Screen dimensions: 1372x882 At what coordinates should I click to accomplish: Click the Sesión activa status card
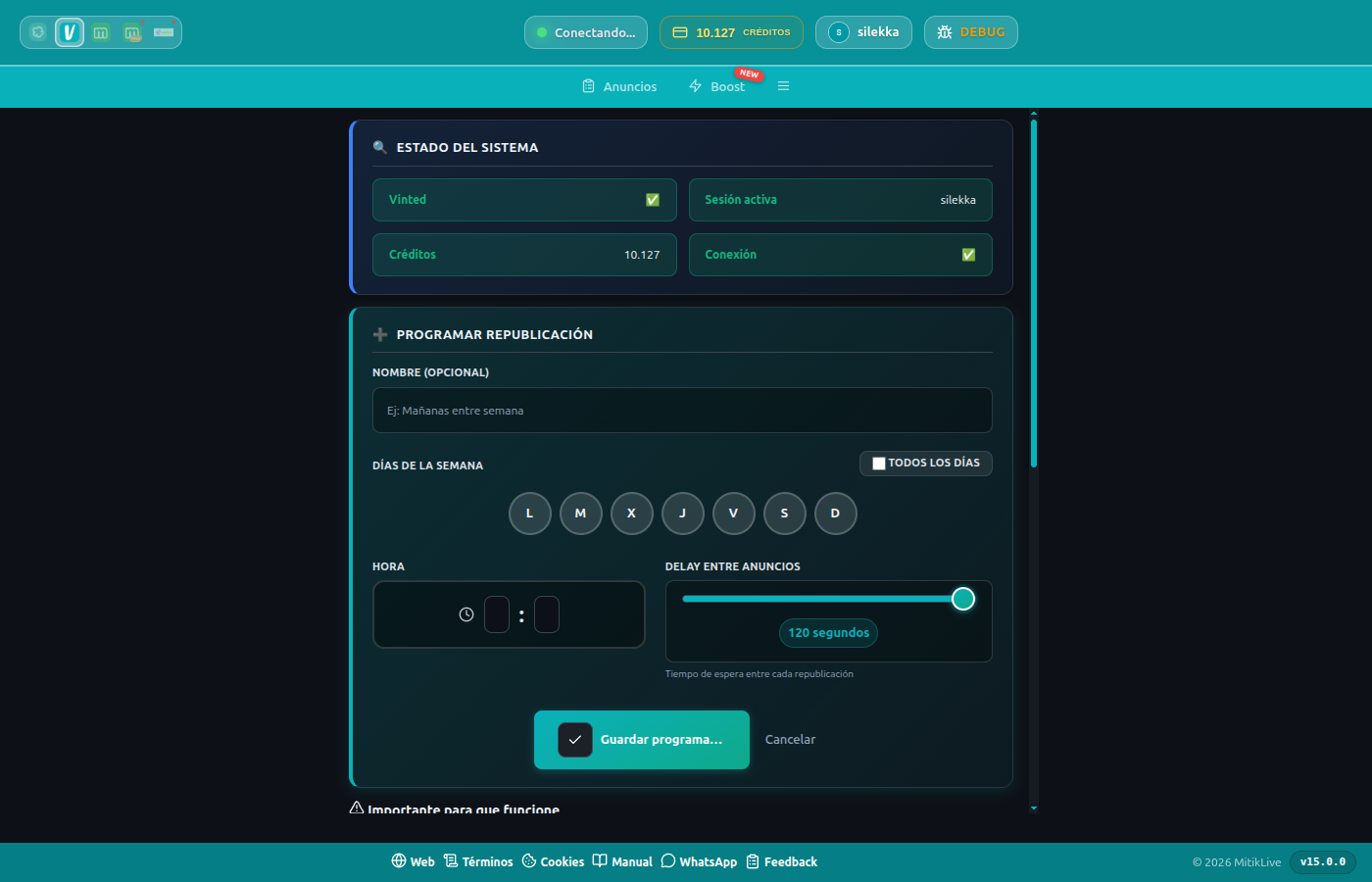coord(841,200)
